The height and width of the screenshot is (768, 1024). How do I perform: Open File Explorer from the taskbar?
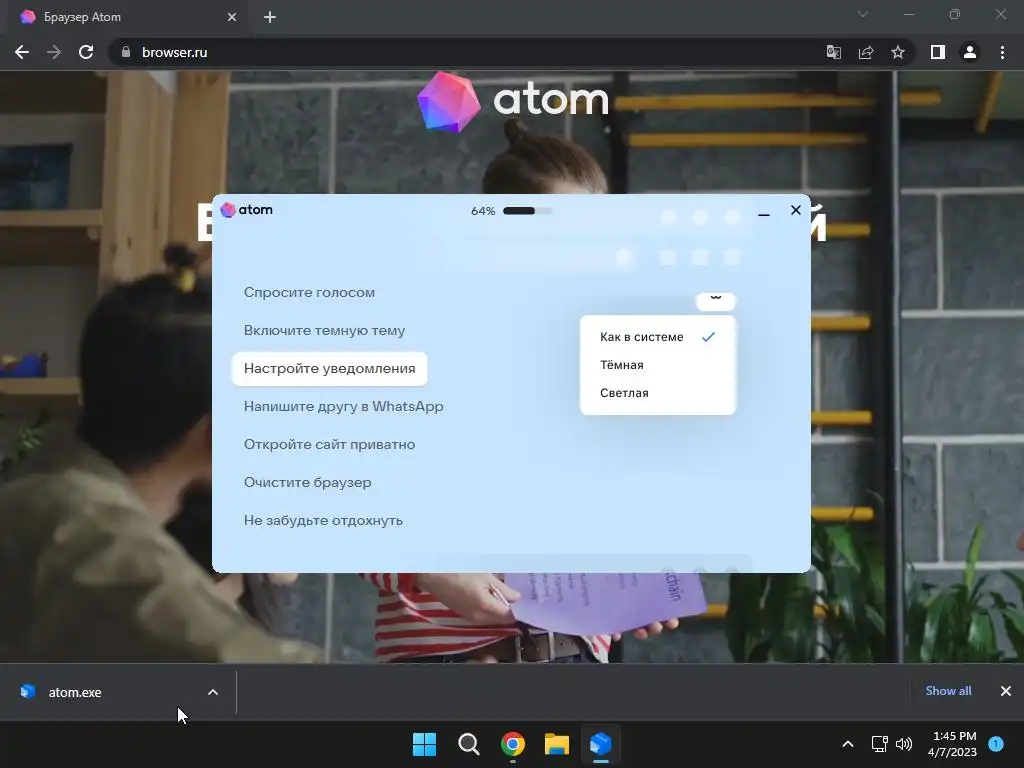pyautogui.click(x=557, y=744)
